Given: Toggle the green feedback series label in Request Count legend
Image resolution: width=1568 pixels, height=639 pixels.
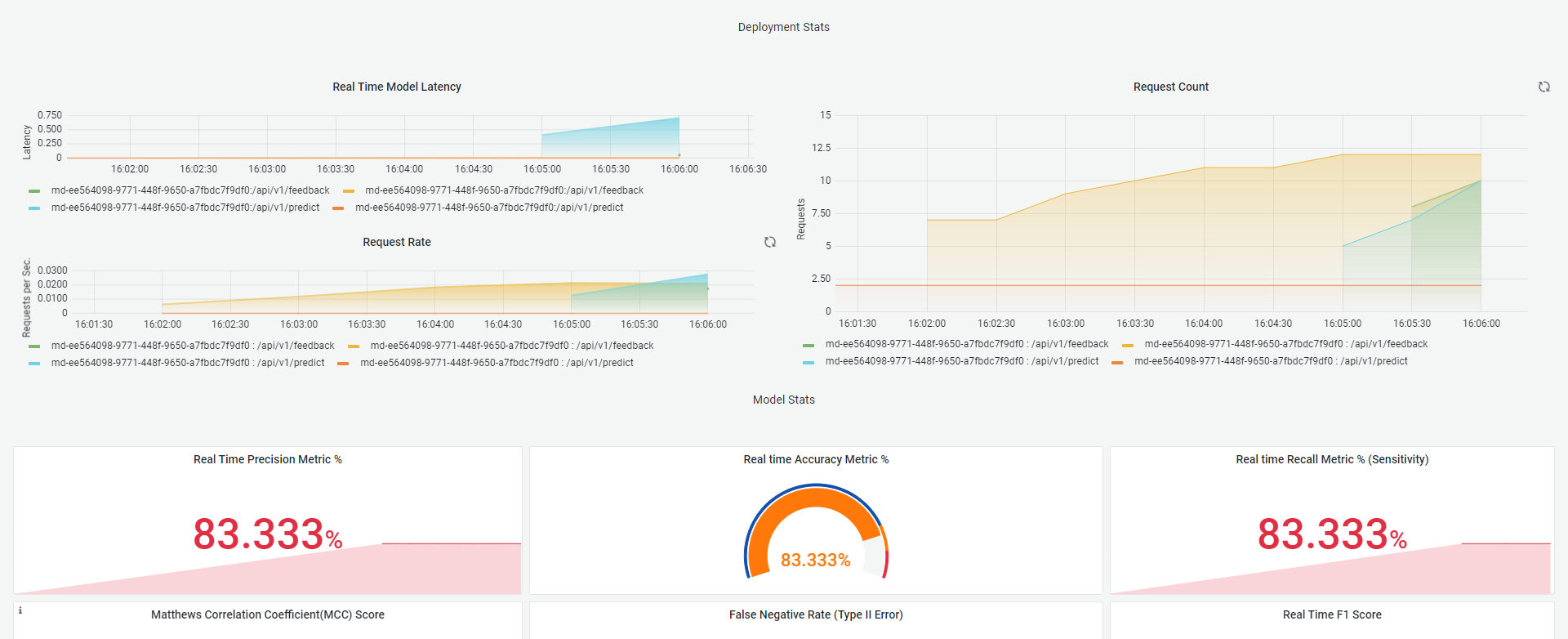Looking at the screenshot, I should point(967,344).
